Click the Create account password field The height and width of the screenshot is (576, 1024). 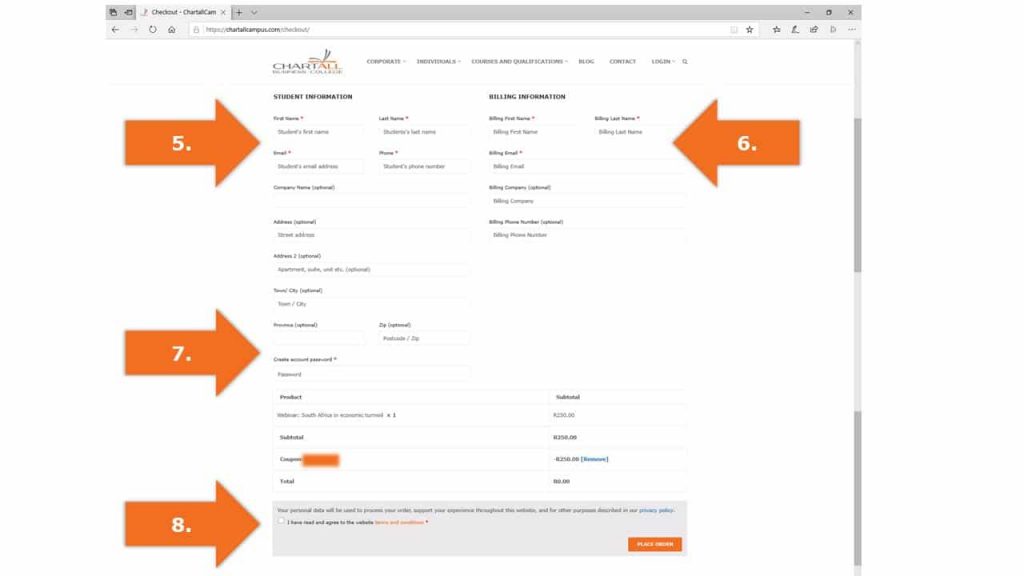[370, 374]
